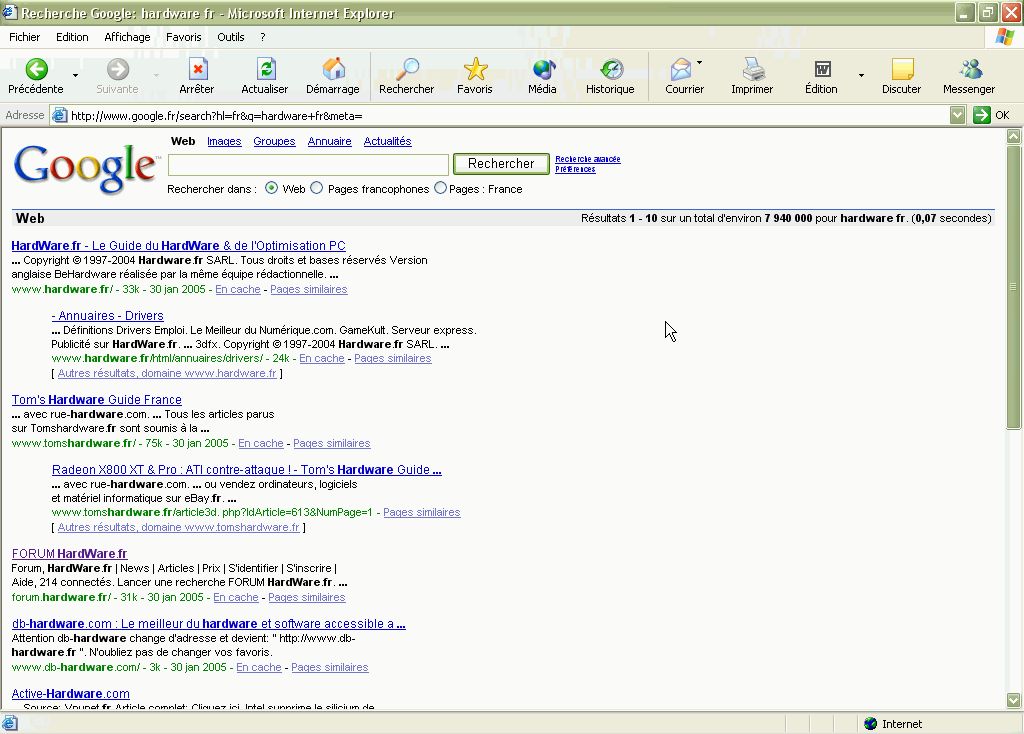1024x734 pixels.
Task: Open the Favoris menu in the menu bar
Action: pos(184,37)
